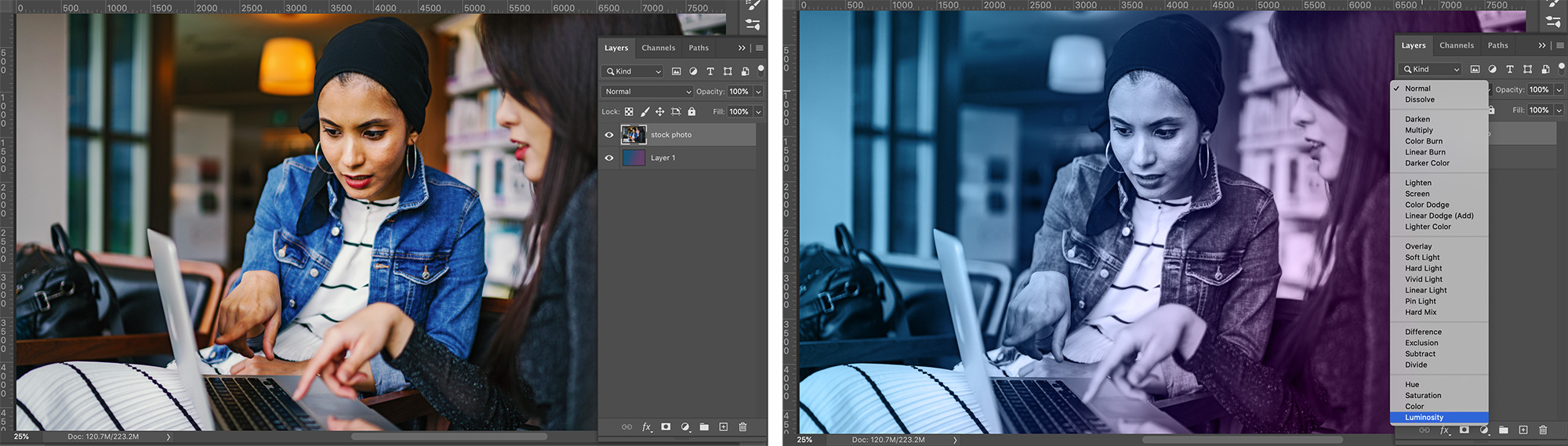Choose Hue blend mode in right screenshot
Screen dimensions: 1568x446
[x=1439, y=385]
